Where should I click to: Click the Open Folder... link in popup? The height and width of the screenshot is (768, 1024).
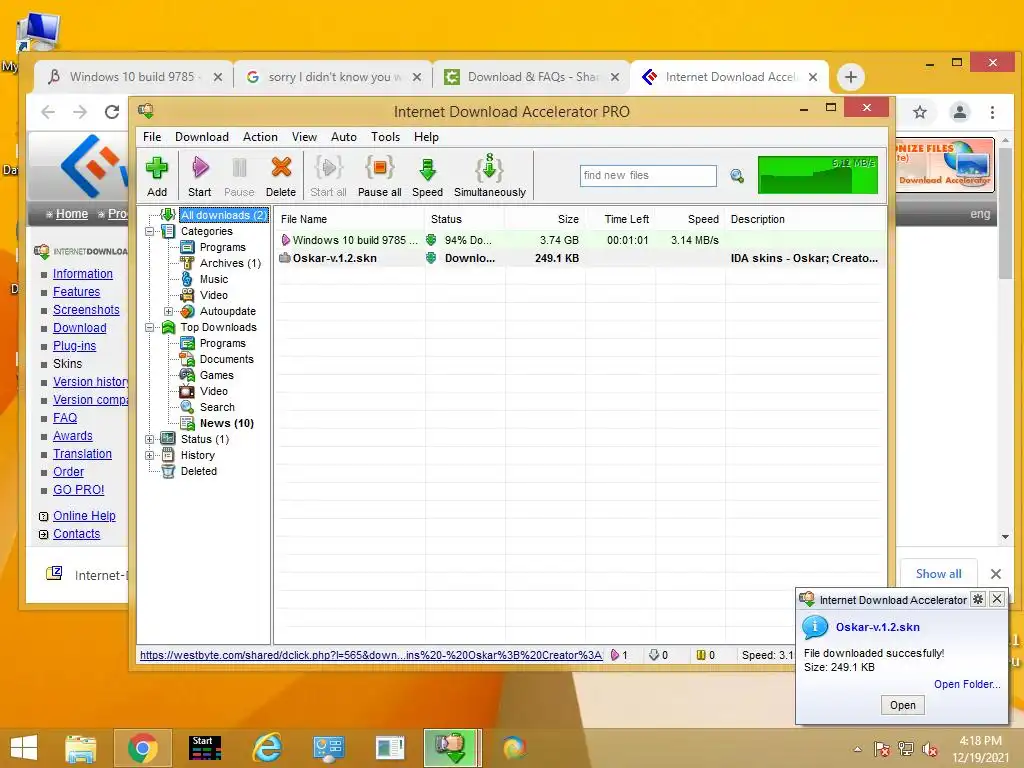coord(967,684)
